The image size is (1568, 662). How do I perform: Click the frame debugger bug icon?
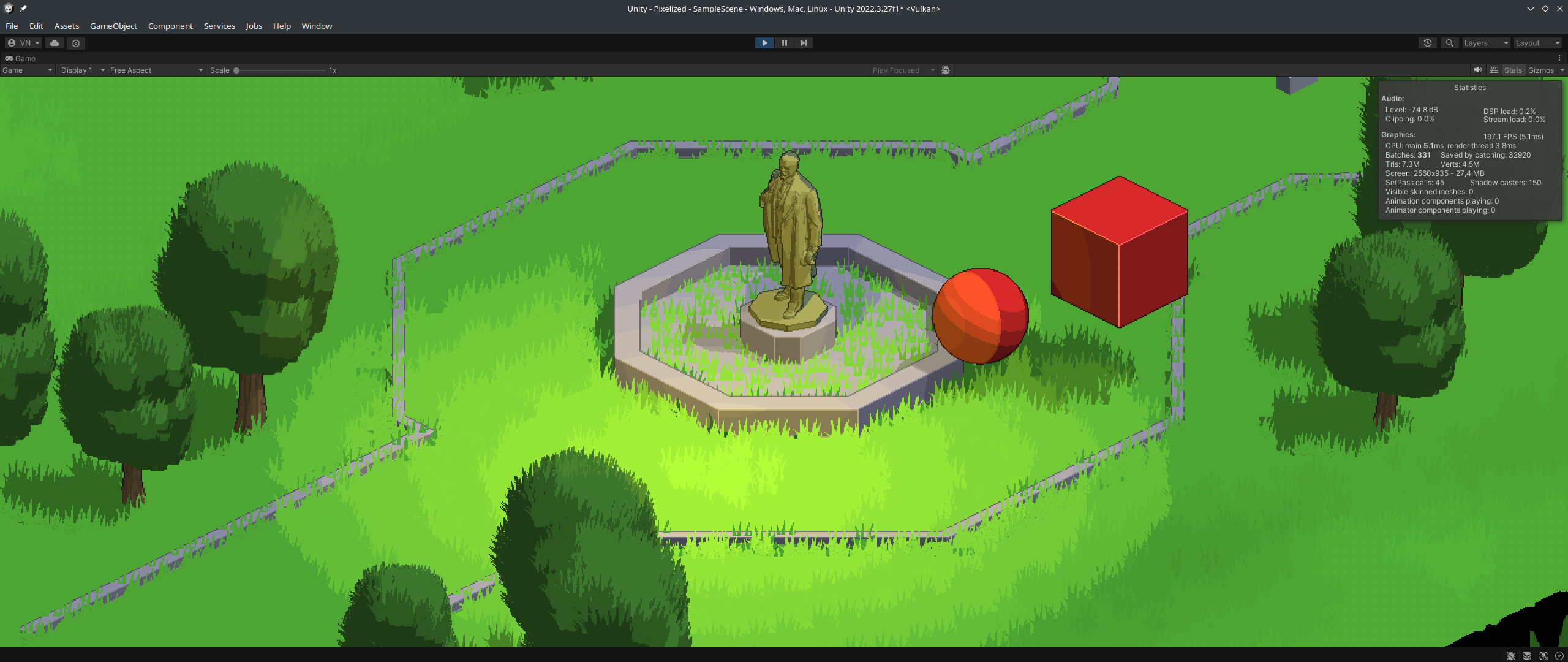coord(946,70)
